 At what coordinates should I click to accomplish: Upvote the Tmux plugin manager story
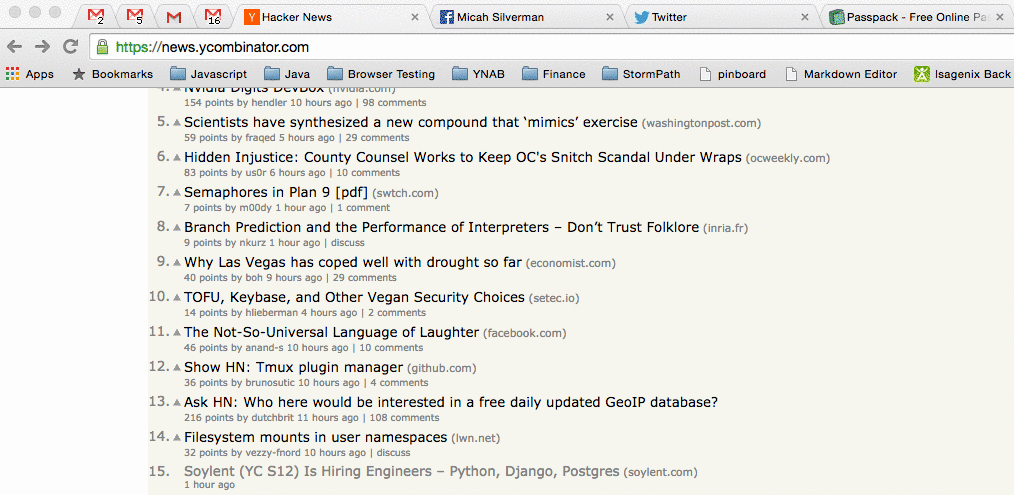177,368
